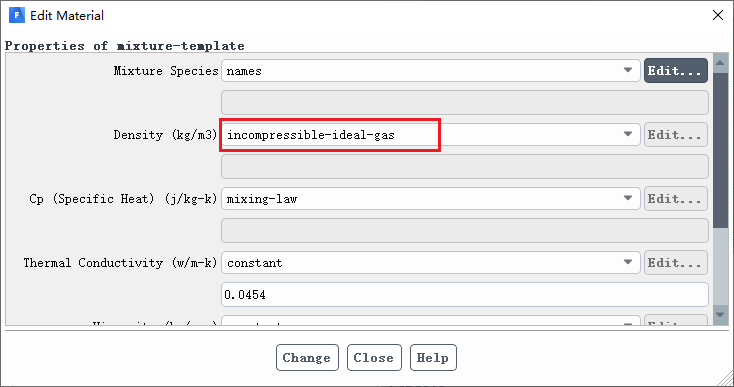Open the Mixture Species dropdown
The width and height of the screenshot is (734, 387).
pos(431,71)
